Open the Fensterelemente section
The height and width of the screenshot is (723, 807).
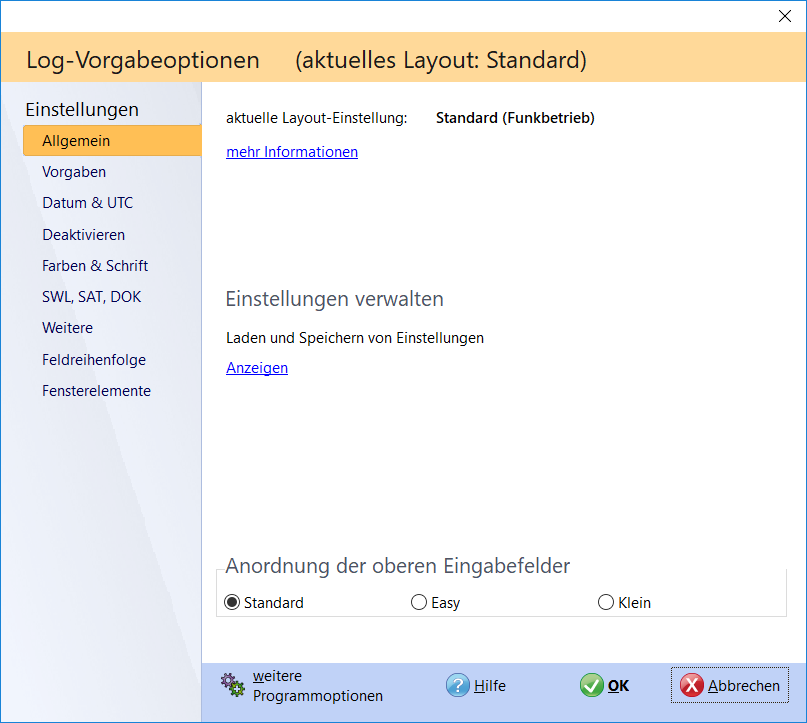96,391
